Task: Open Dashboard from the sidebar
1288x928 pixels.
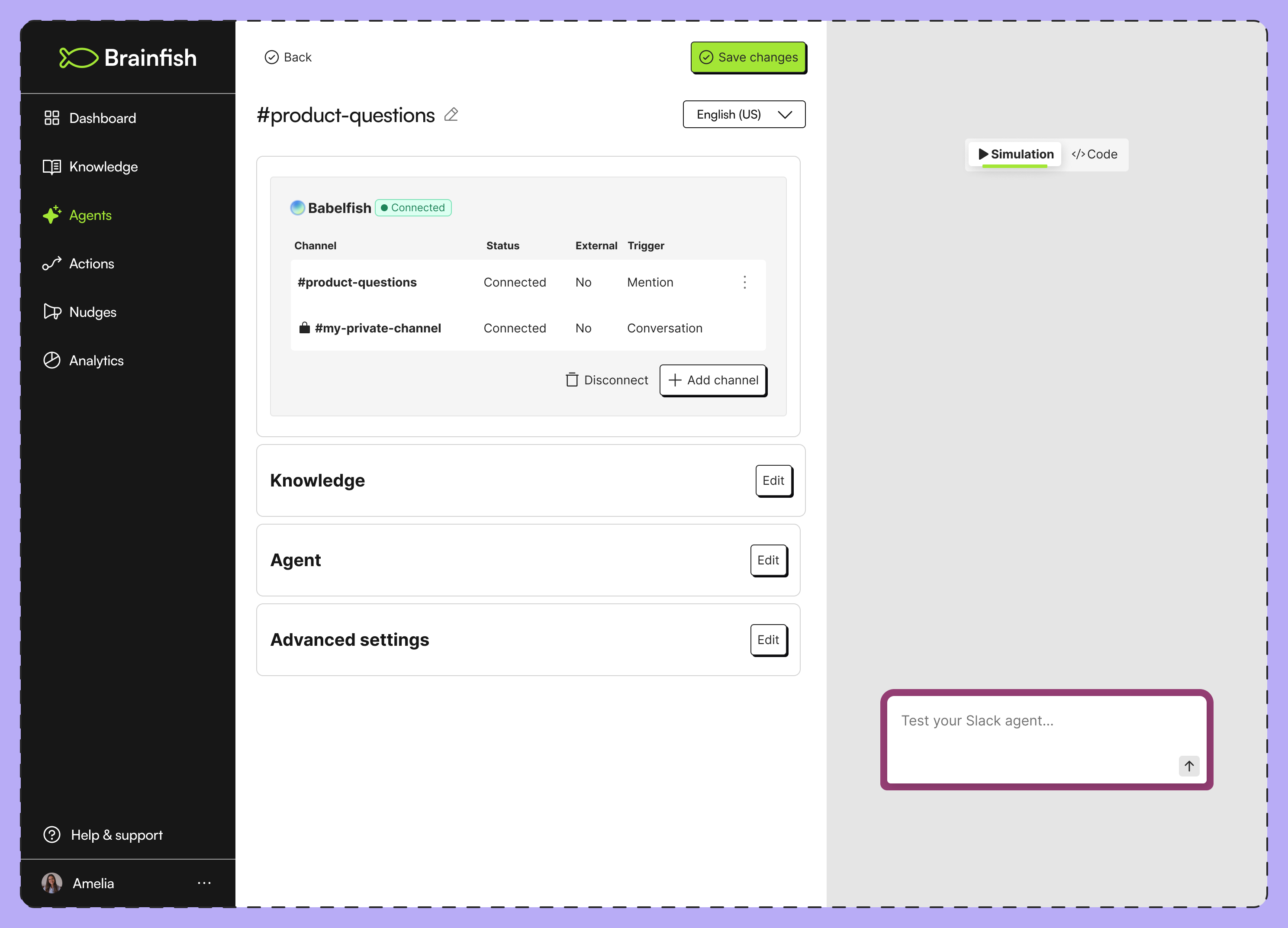Action: pyautogui.click(x=102, y=118)
